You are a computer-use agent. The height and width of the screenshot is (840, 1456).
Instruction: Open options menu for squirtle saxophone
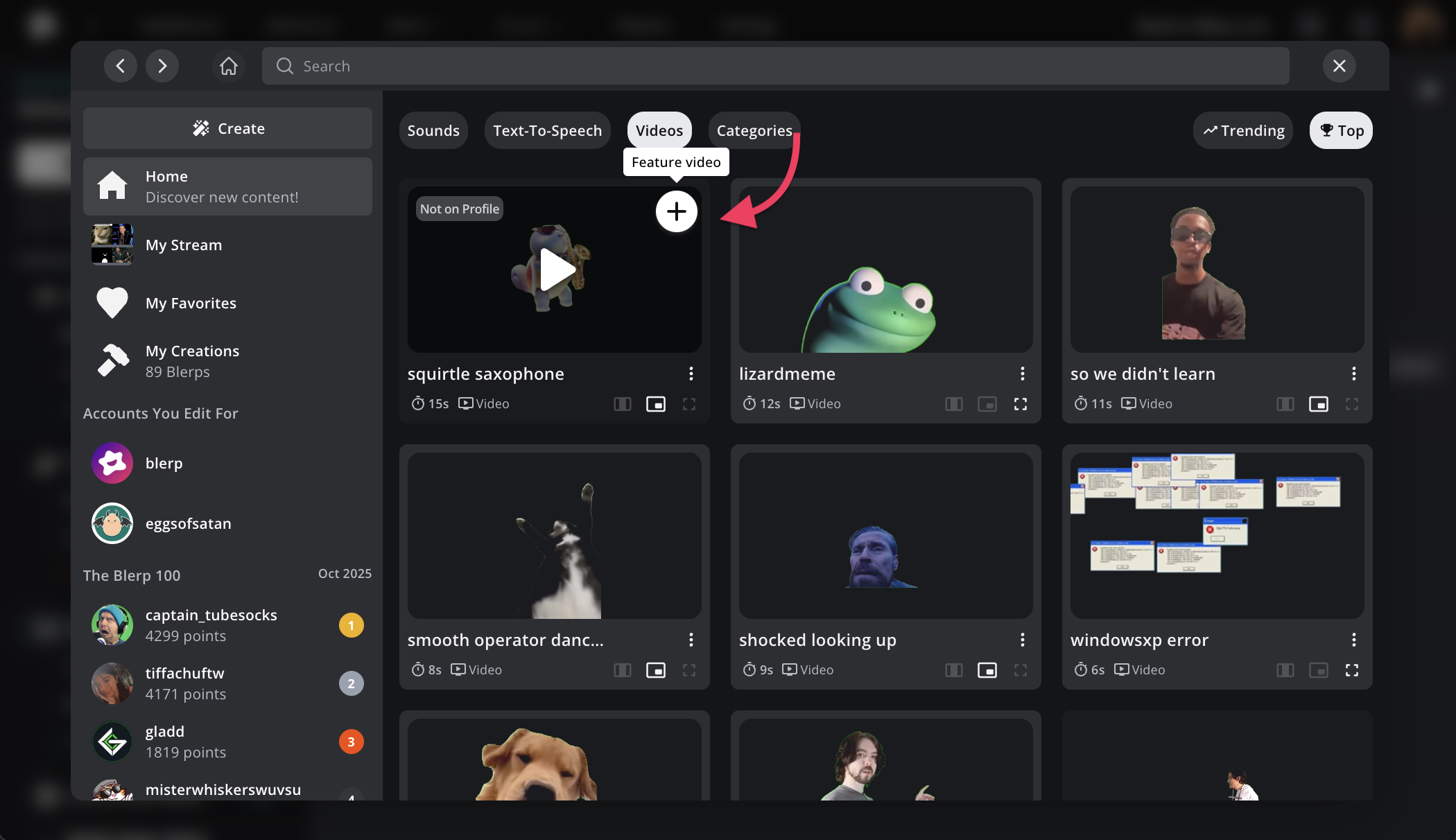(x=691, y=374)
